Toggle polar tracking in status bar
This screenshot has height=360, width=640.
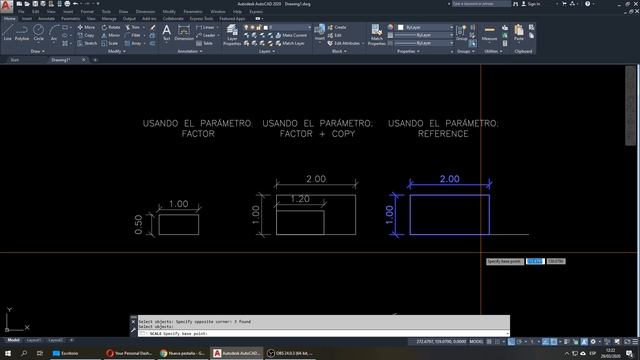click(x=519, y=342)
